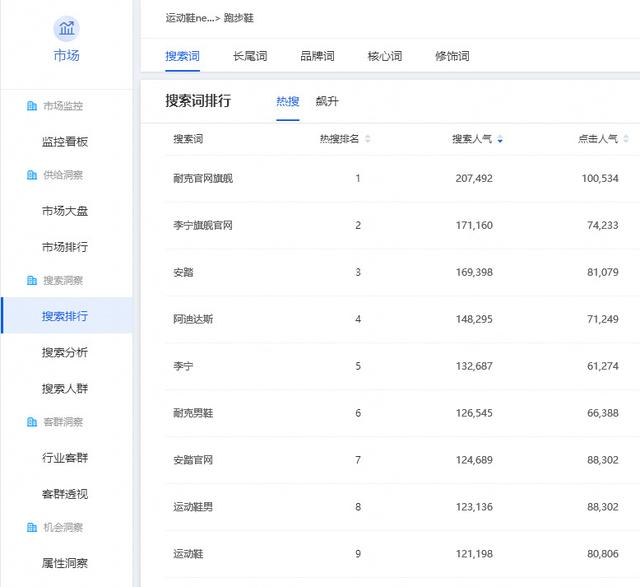Screen dimensions: 640x587
Task: Click the 机会洞察 section icon
Action: coord(32,527)
